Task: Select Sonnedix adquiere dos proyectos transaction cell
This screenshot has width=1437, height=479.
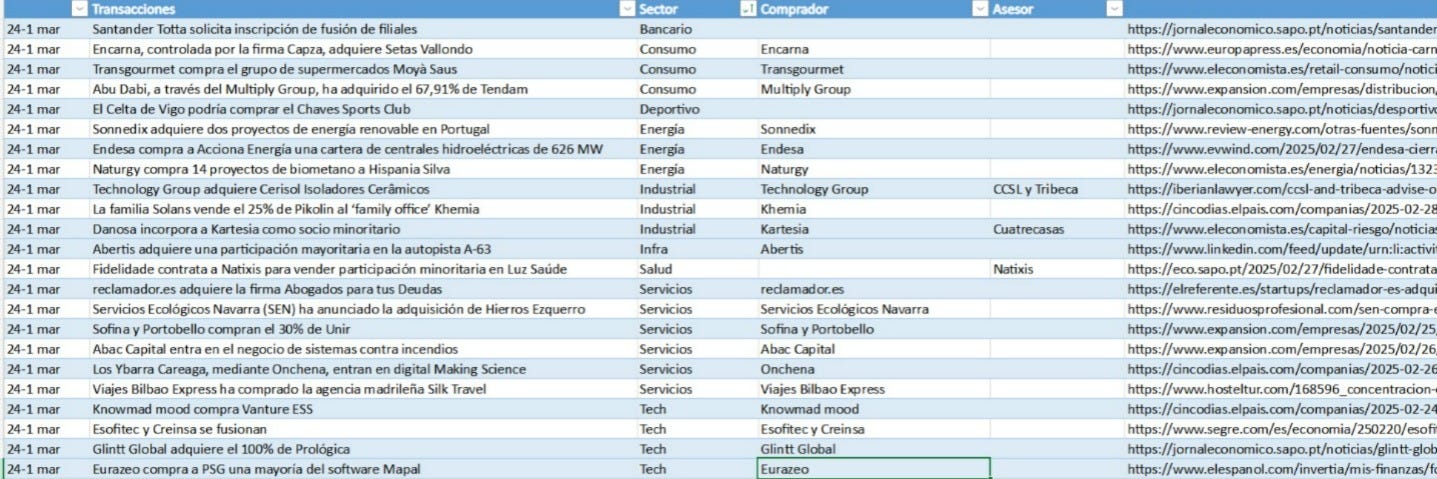Action: 362,129
